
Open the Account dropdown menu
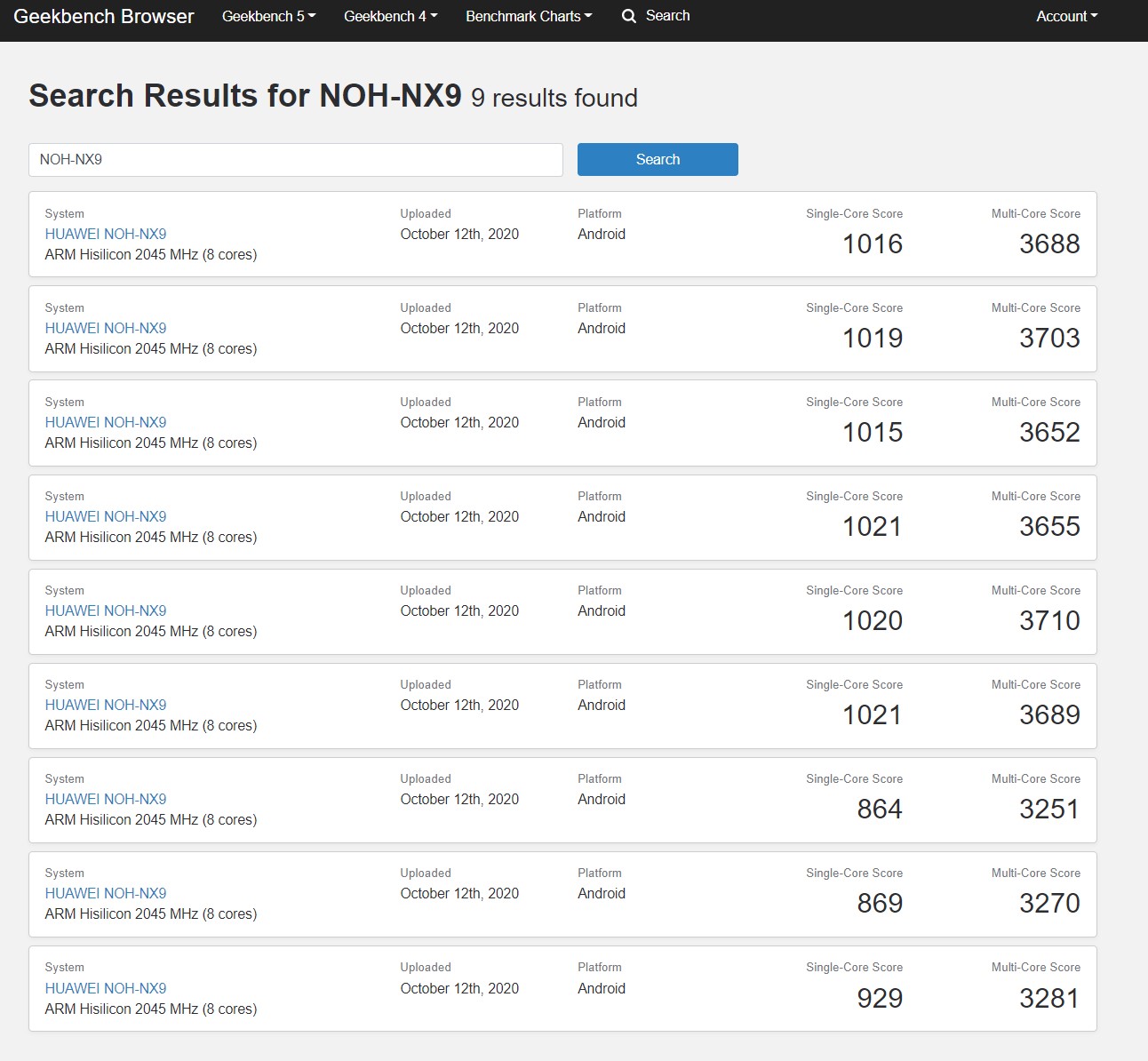coord(1066,16)
